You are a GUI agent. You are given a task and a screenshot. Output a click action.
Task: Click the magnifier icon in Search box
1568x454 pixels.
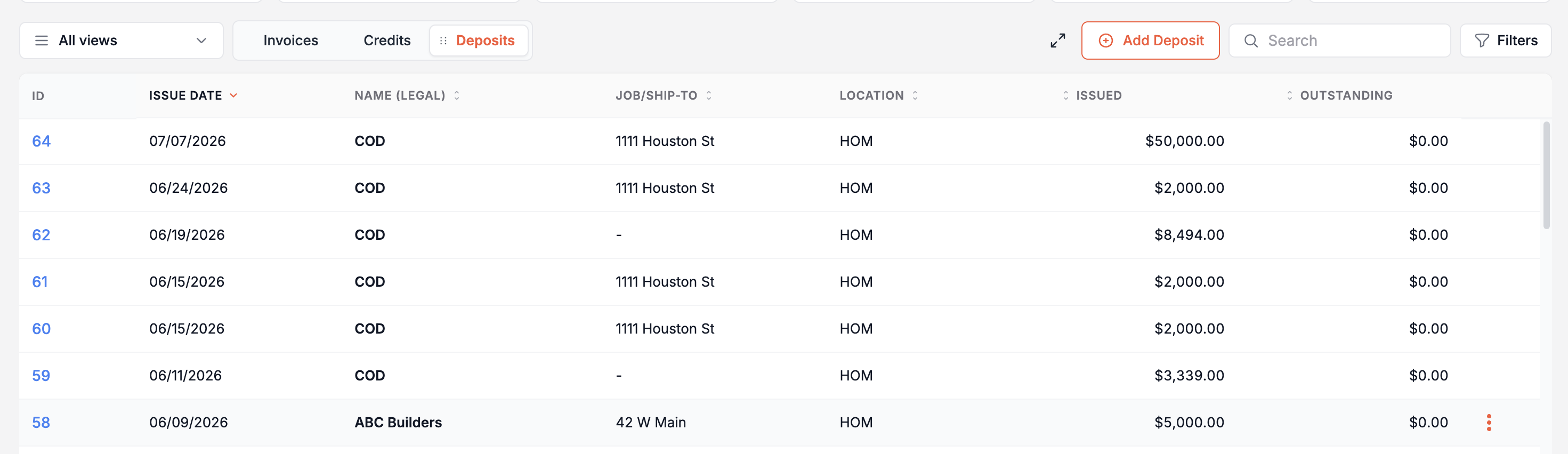coord(1251,41)
